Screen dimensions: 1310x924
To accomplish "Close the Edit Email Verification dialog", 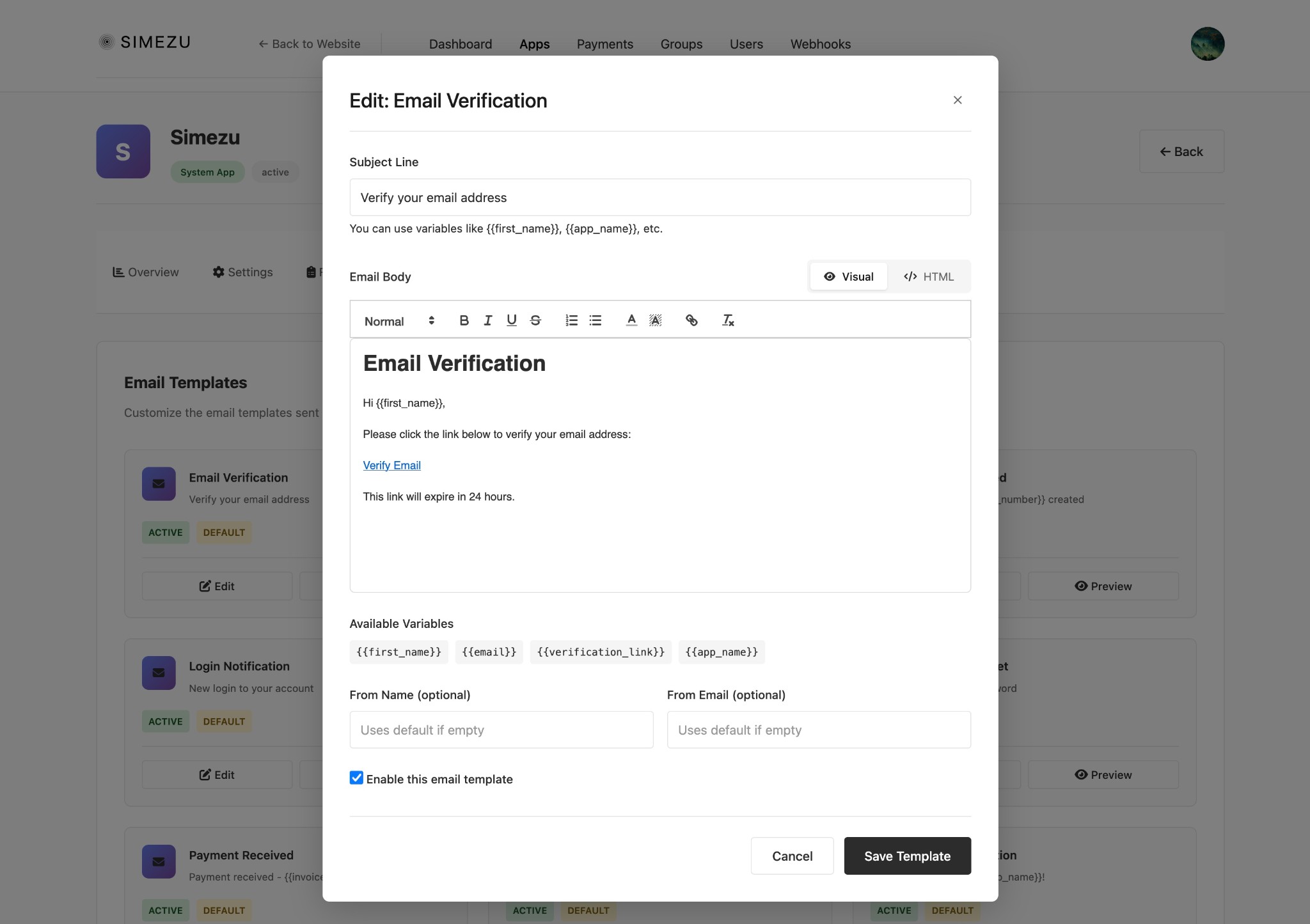I will click(958, 100).
